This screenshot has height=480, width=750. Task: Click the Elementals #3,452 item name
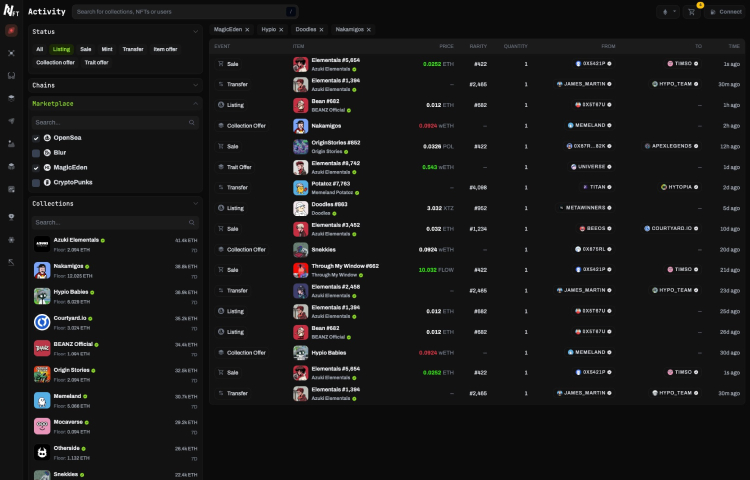[x=336, y=225]
